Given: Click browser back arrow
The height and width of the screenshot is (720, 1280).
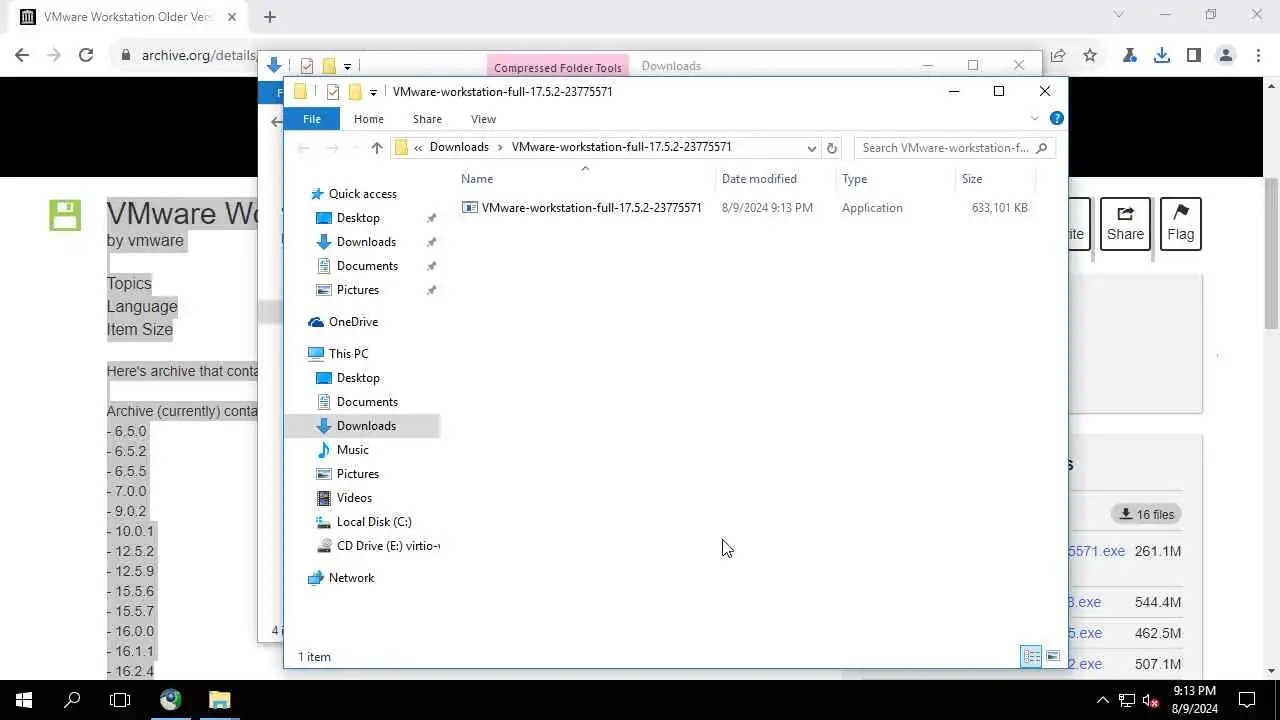Looking at the screenshot, I should [22, 56].
